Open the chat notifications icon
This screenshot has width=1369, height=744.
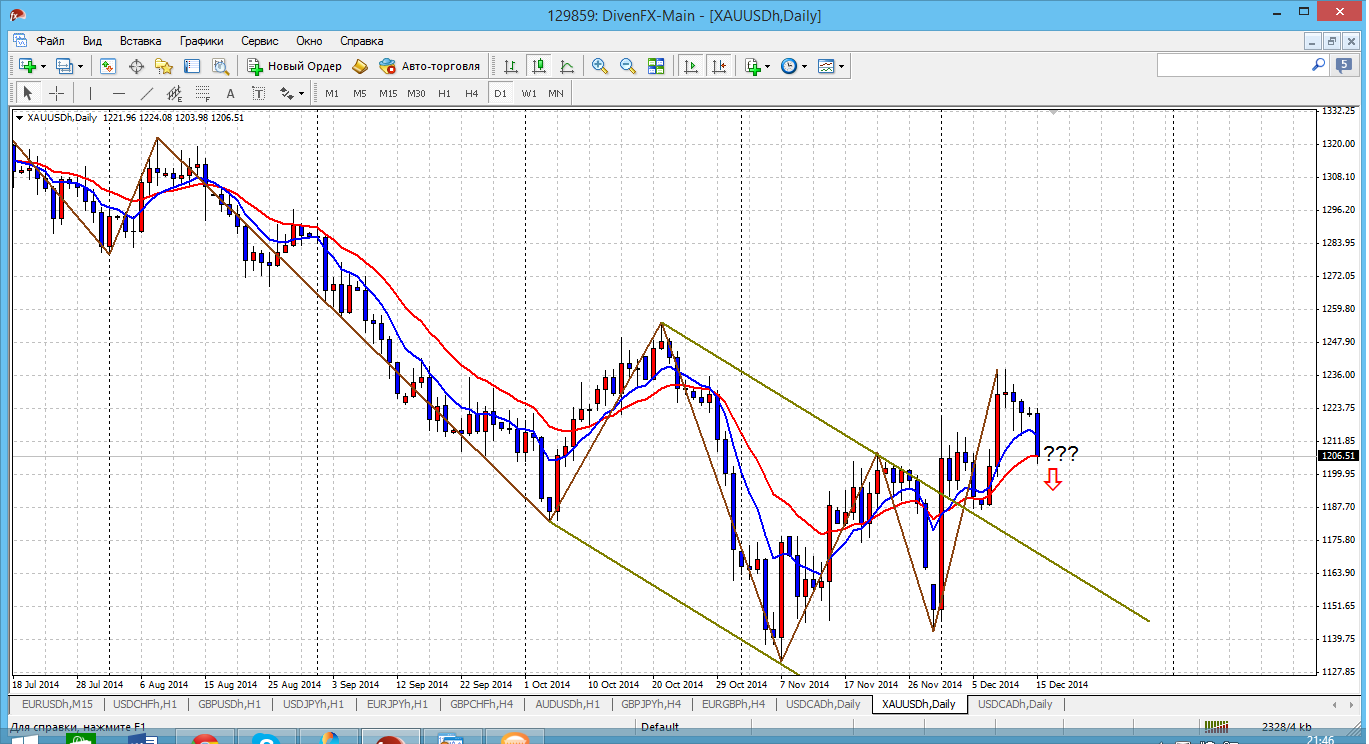click(1346, 65)
